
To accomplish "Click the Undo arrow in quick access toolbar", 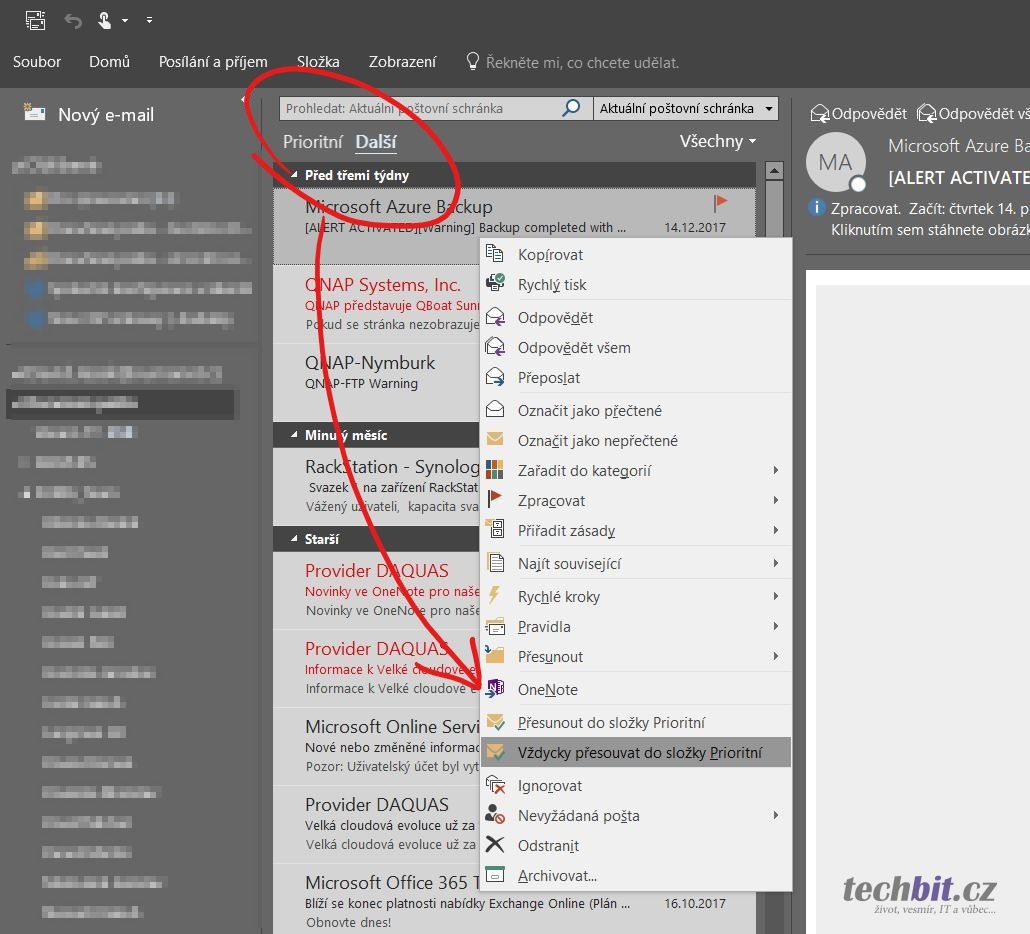I will 73,20.
